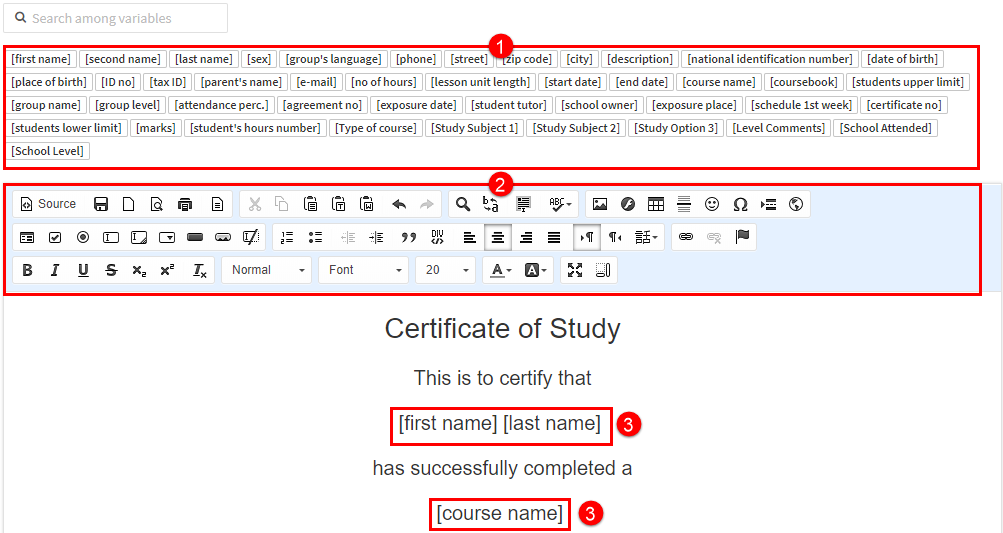This screenshot has height=533, width=1003.
Task: Apply Block Quote formatting
Action: point(408,237)
